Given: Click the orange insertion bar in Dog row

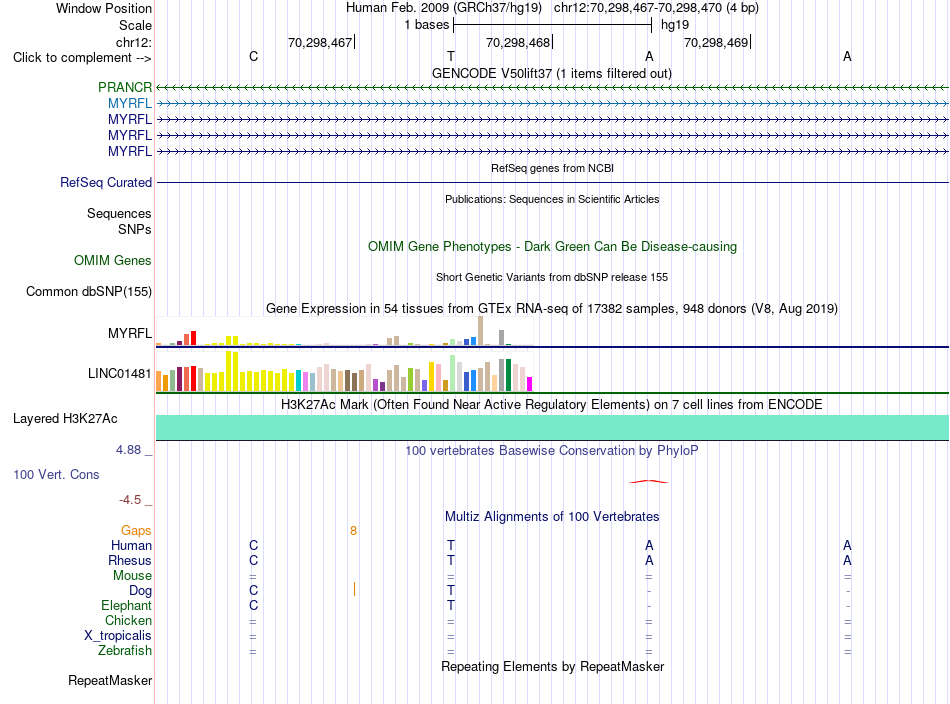Looking at the screenshot, I should click(354, 589).
